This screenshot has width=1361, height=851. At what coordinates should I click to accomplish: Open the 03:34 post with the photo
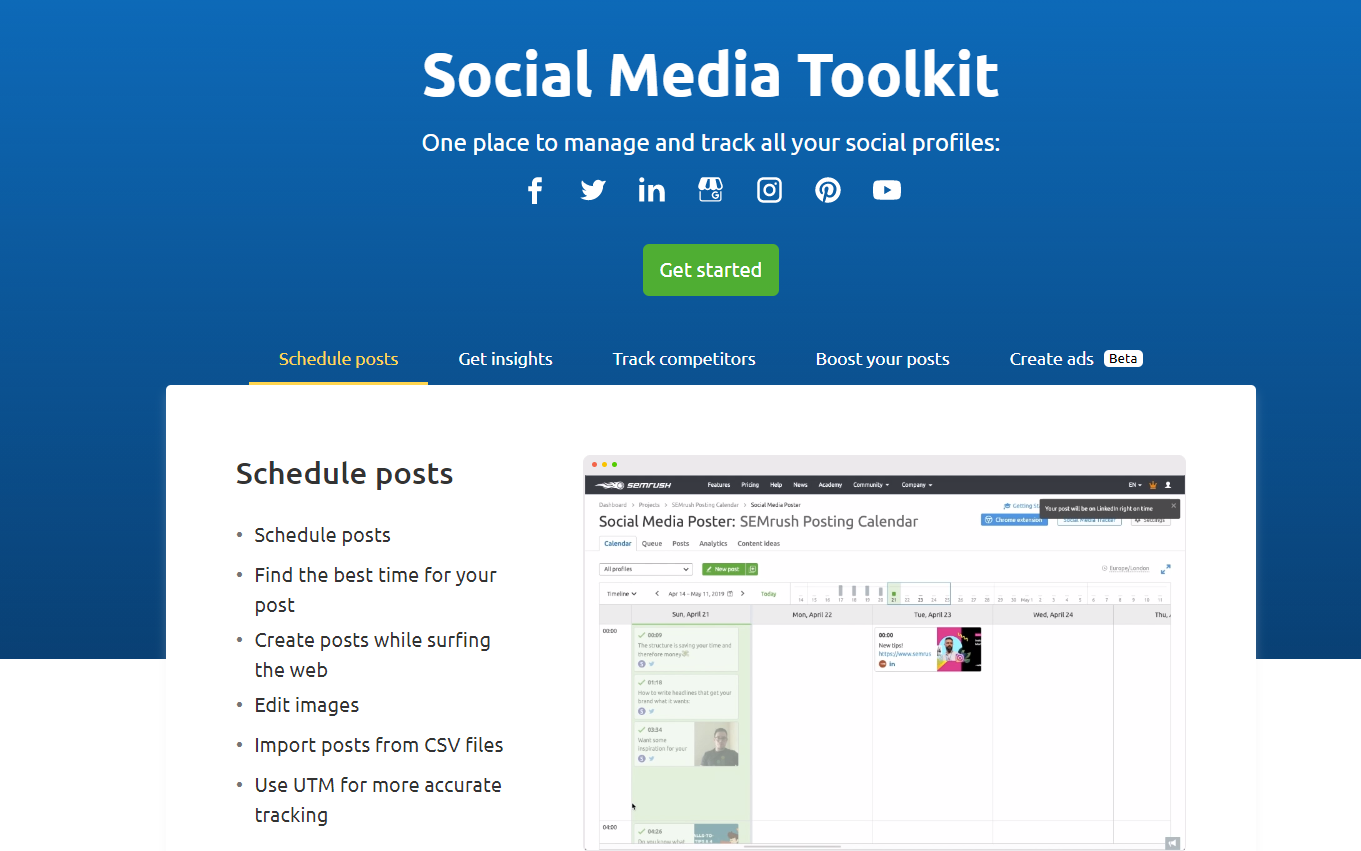(687, 744)
